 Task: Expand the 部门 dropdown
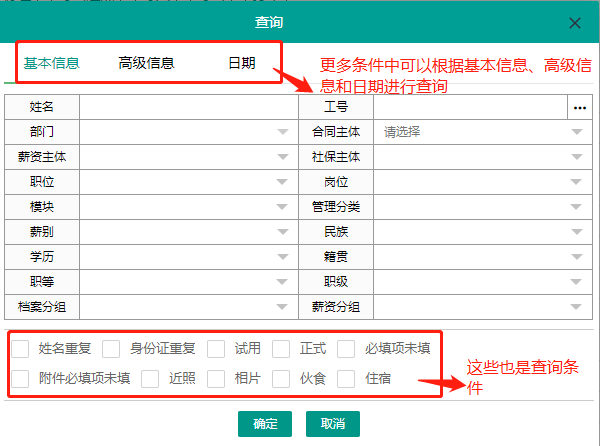pos(282,132)
